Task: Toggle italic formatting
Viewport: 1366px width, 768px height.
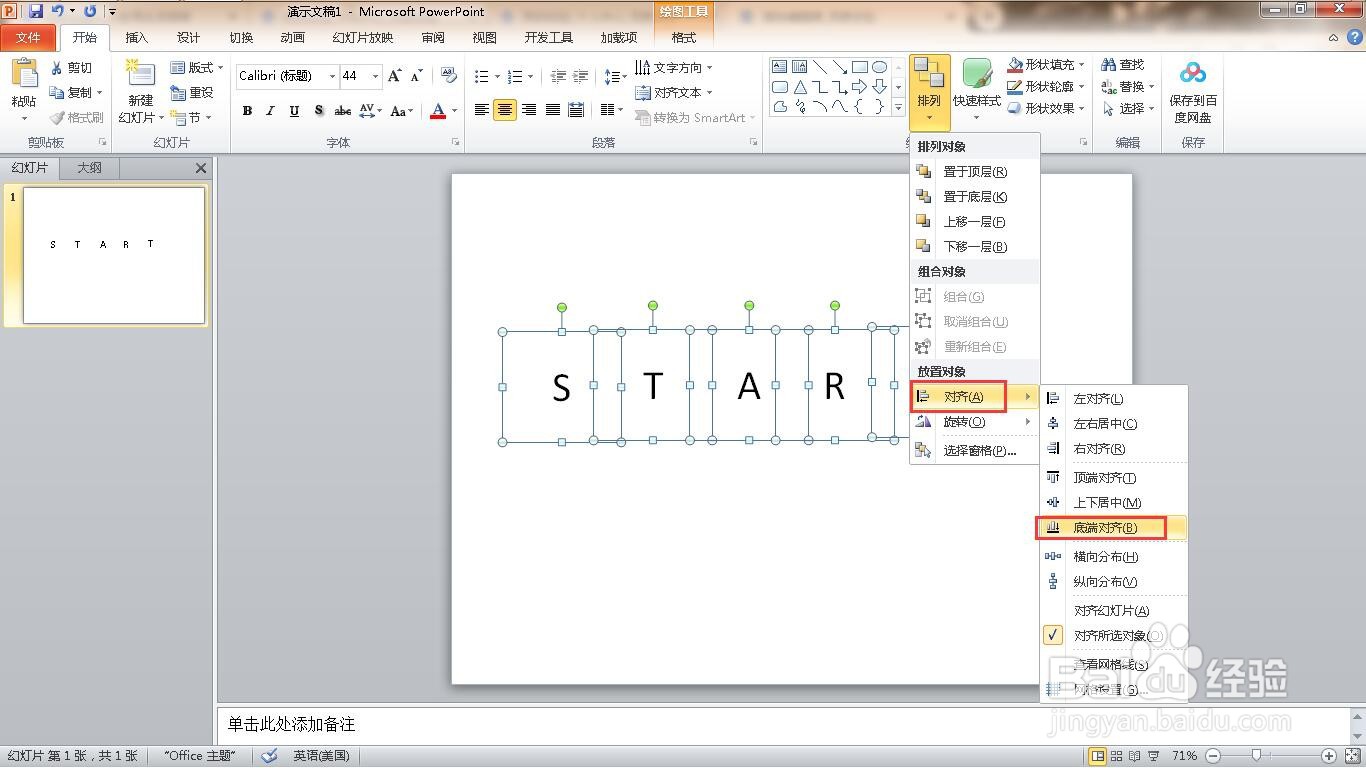Action: pyautogui.click(x=270, y=111)
